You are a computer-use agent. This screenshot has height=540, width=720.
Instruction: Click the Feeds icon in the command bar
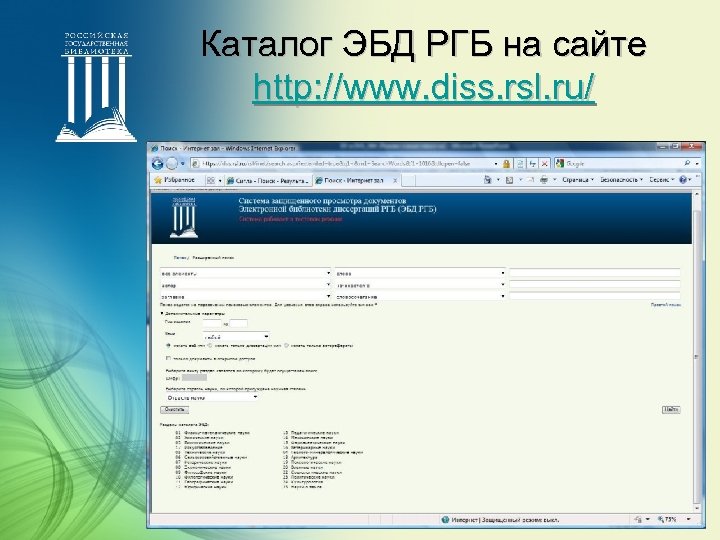tap(509, 180)
